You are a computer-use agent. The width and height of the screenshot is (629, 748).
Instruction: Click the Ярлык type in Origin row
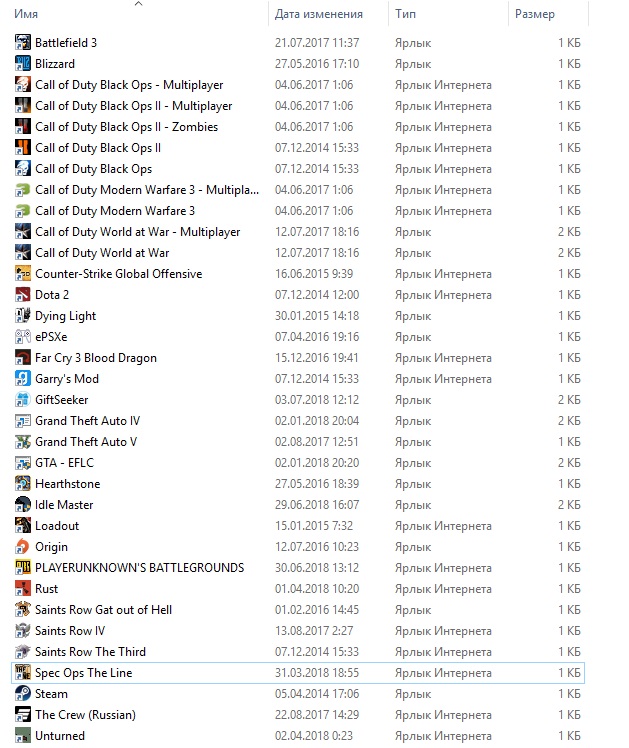click(413, 547)
